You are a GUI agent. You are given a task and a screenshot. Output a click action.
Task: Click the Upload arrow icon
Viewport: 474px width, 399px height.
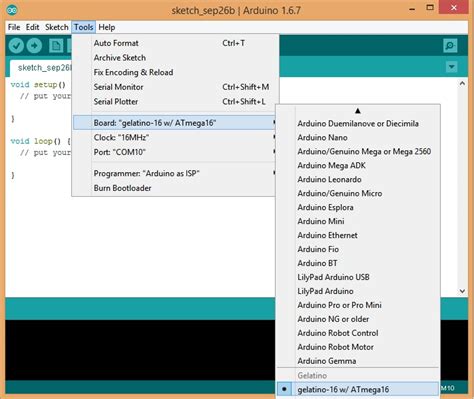pyautogui.click(x=34, y=46)
